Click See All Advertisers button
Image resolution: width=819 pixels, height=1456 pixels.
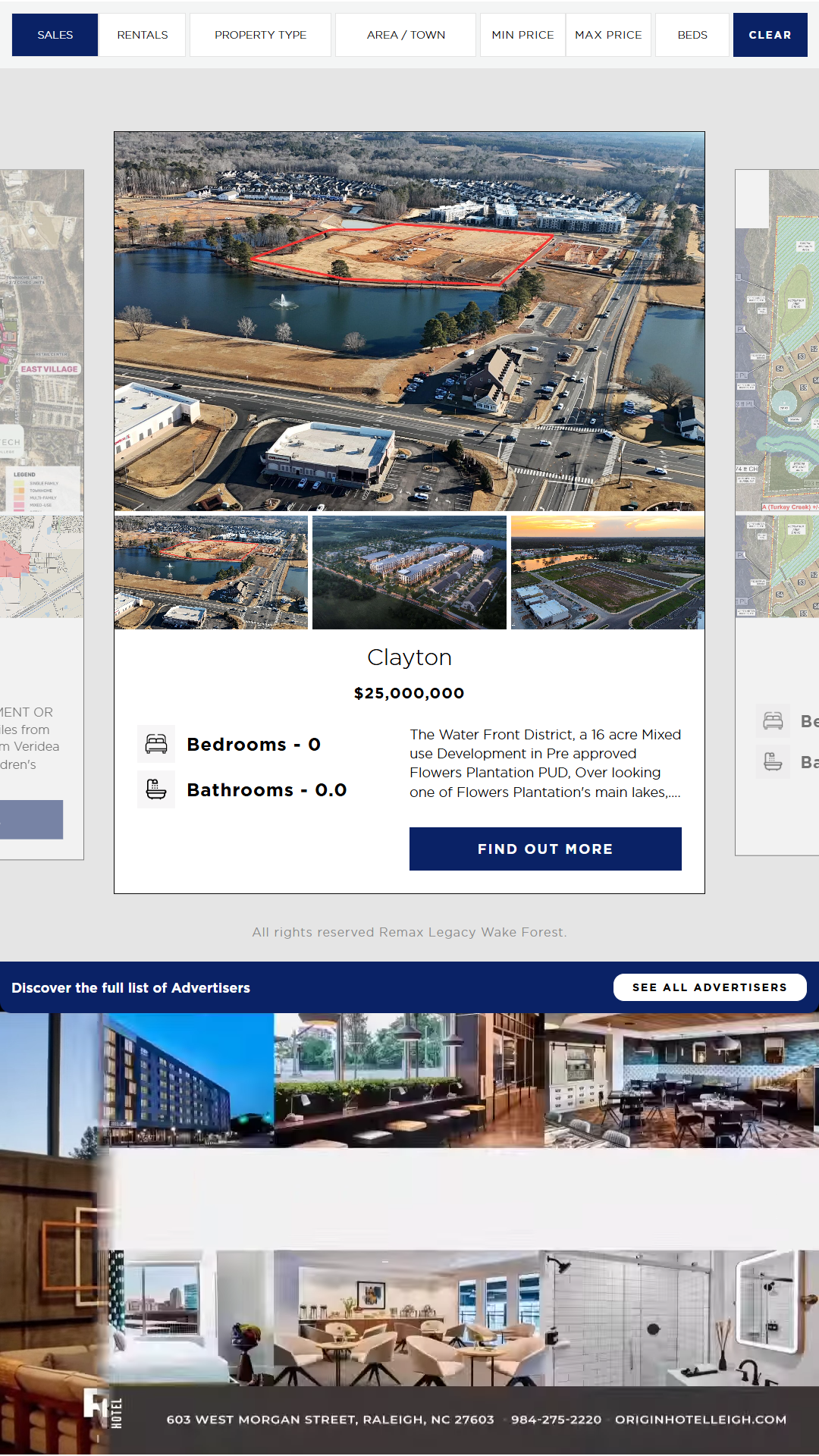(710, 987)
